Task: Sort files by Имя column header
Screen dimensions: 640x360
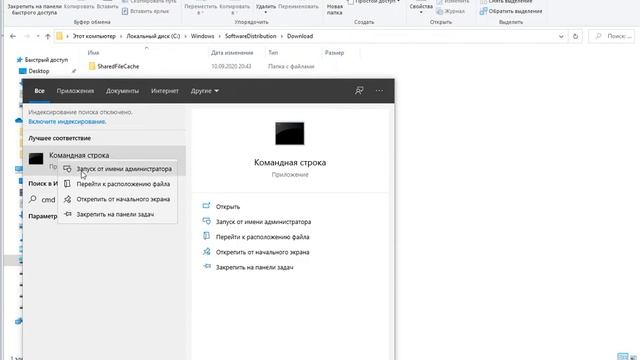Action: tap(93, 53)
